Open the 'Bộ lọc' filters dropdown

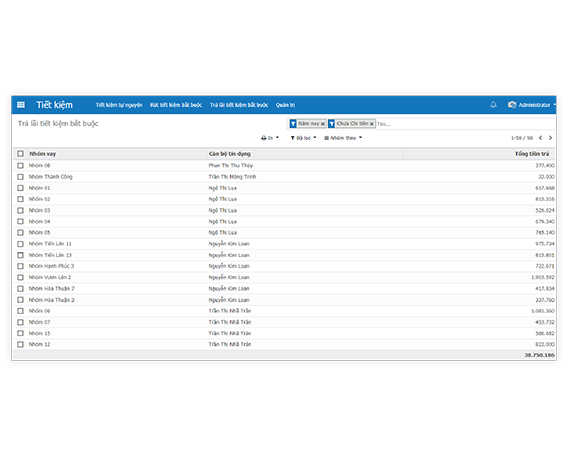pyautogui.click(x=303, y=138)
